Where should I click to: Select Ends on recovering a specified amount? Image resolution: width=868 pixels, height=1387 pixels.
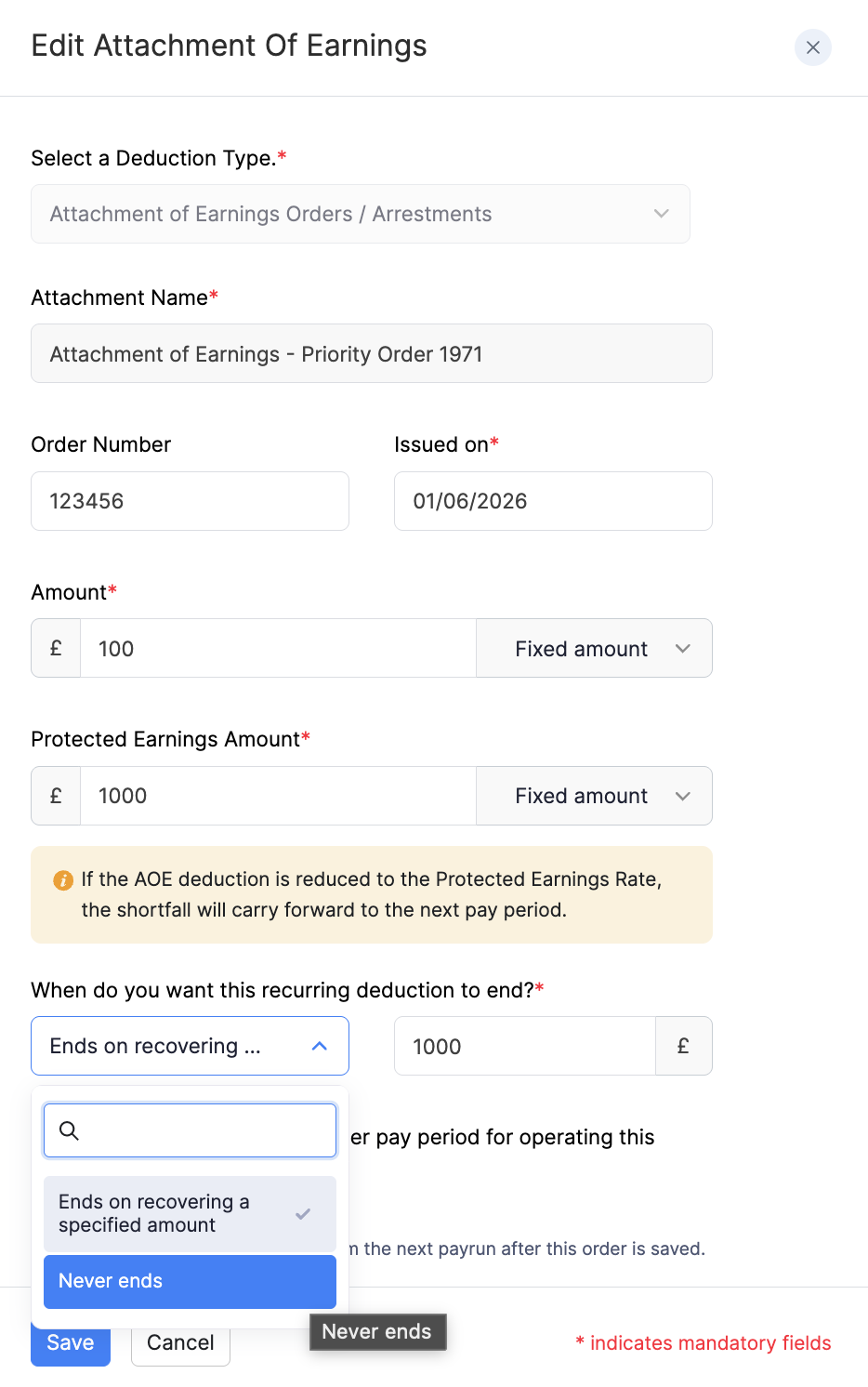click(190, 1213)
